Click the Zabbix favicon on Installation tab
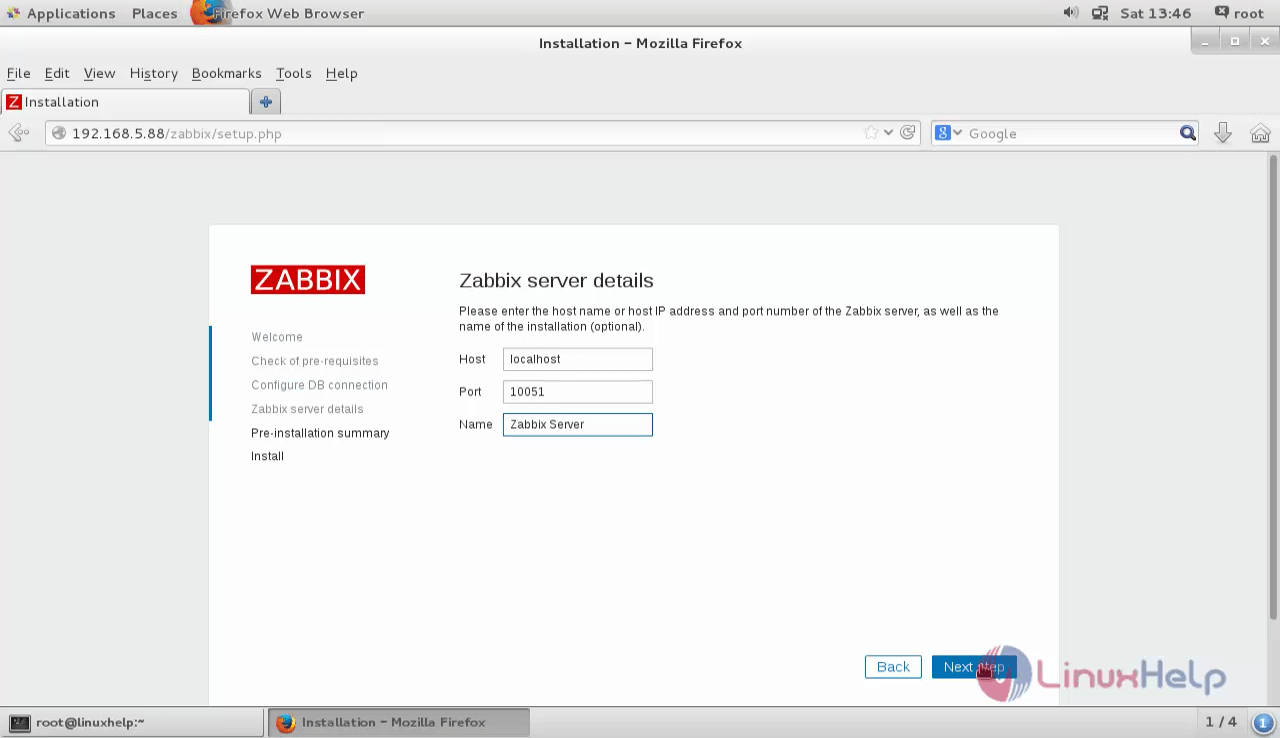 click(14, 102)
